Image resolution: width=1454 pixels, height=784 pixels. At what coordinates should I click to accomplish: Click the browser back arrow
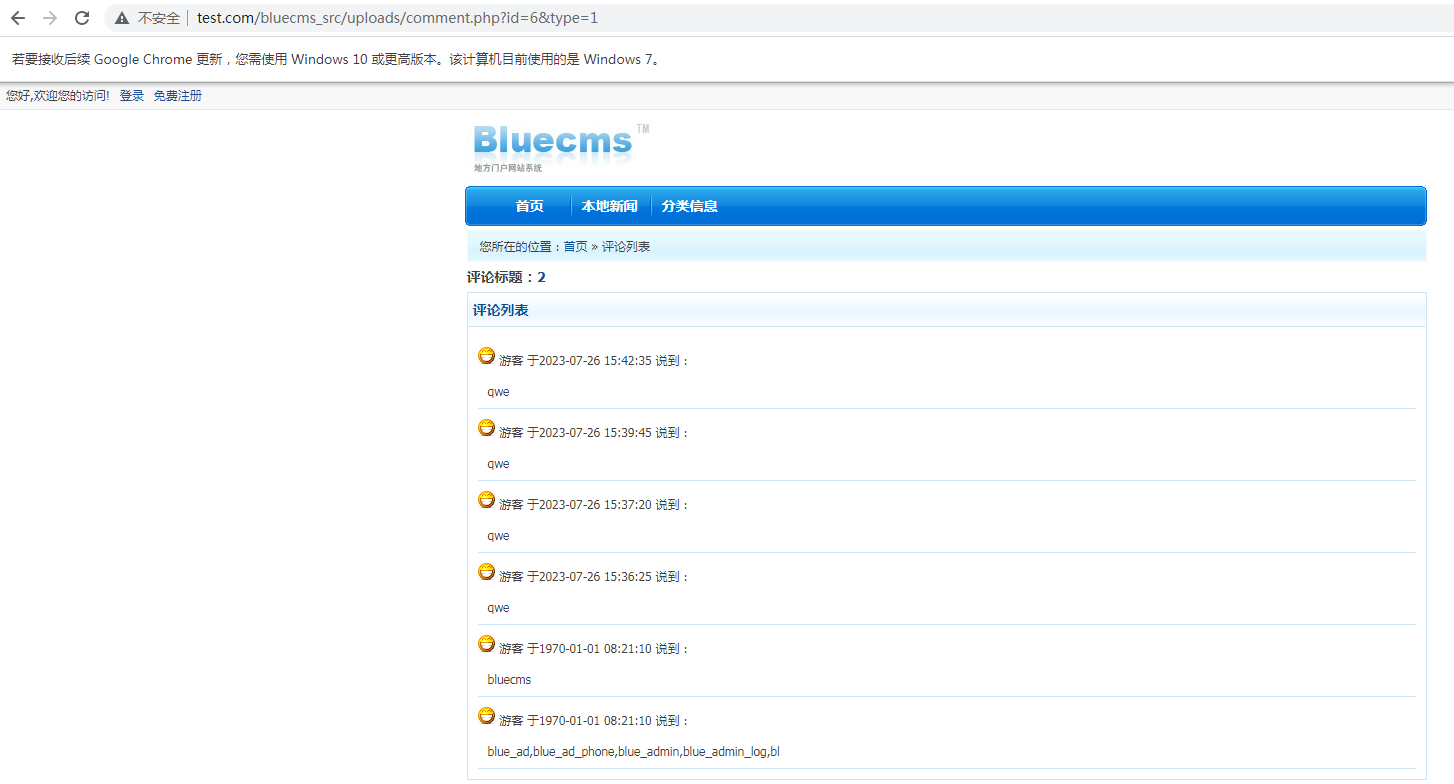tap(18, 18)
